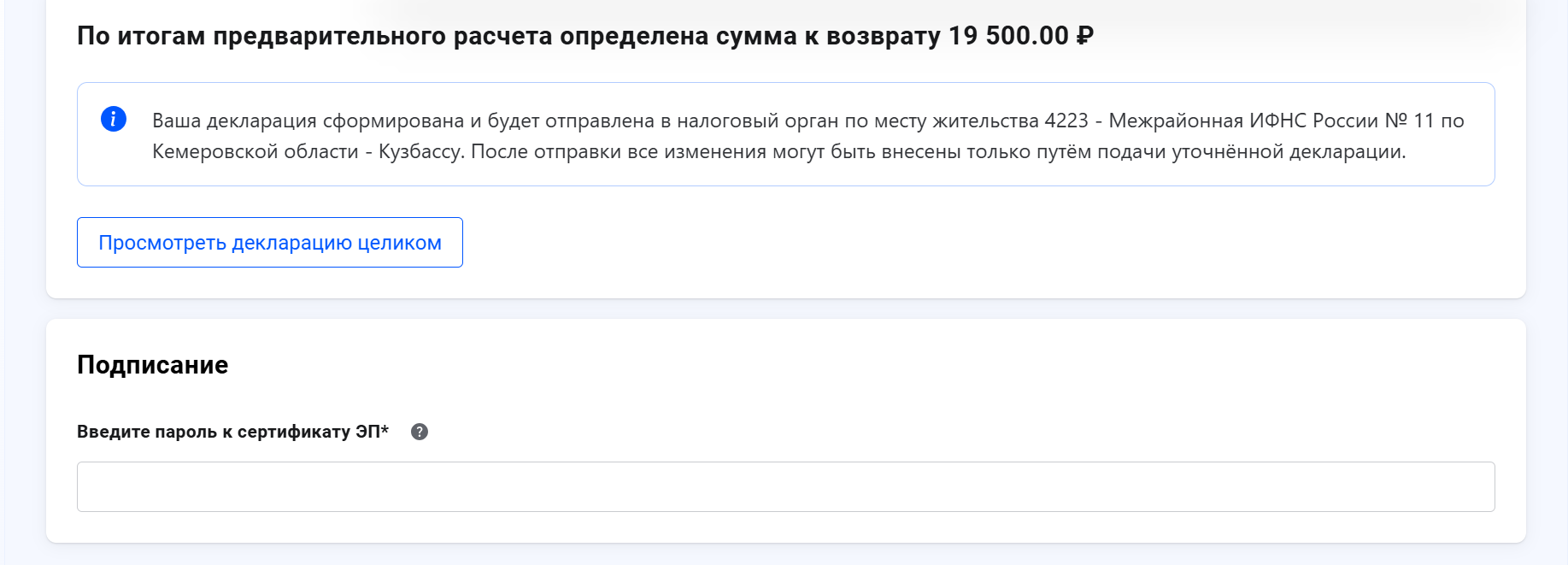
Task: Click the view full declaration button
Action: 269,242
